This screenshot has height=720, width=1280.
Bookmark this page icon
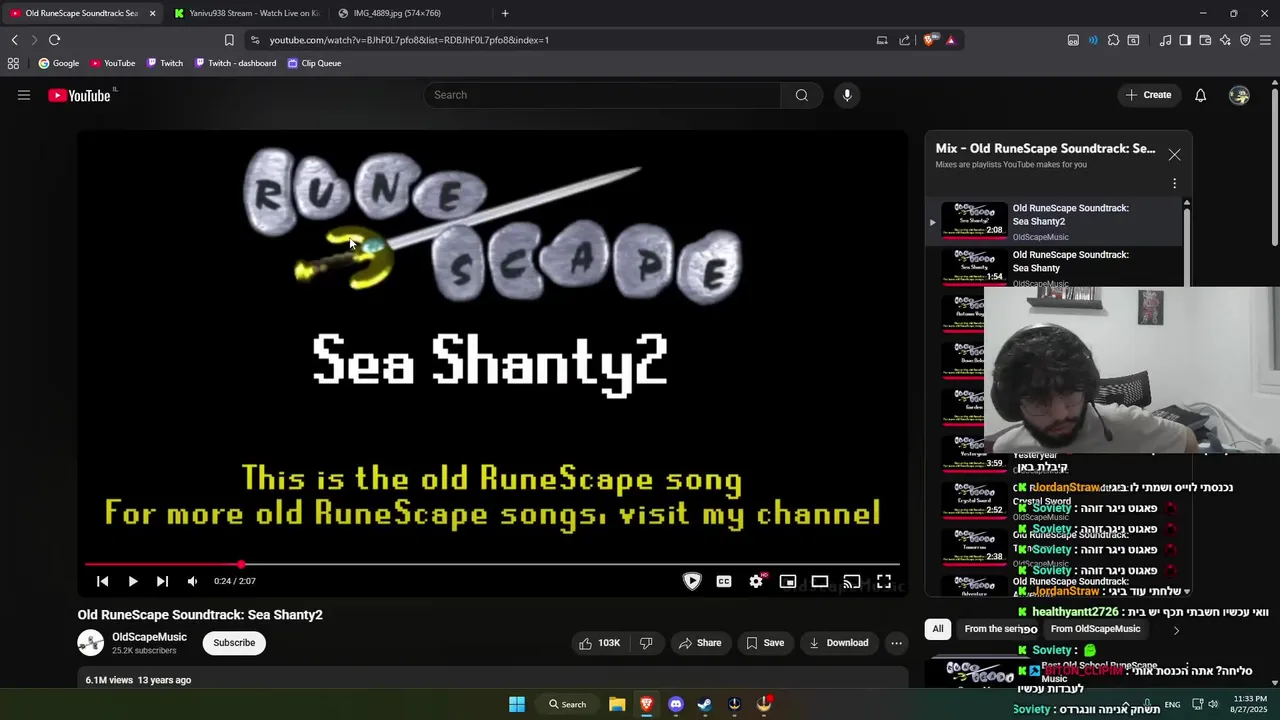[x=229, y=40]
